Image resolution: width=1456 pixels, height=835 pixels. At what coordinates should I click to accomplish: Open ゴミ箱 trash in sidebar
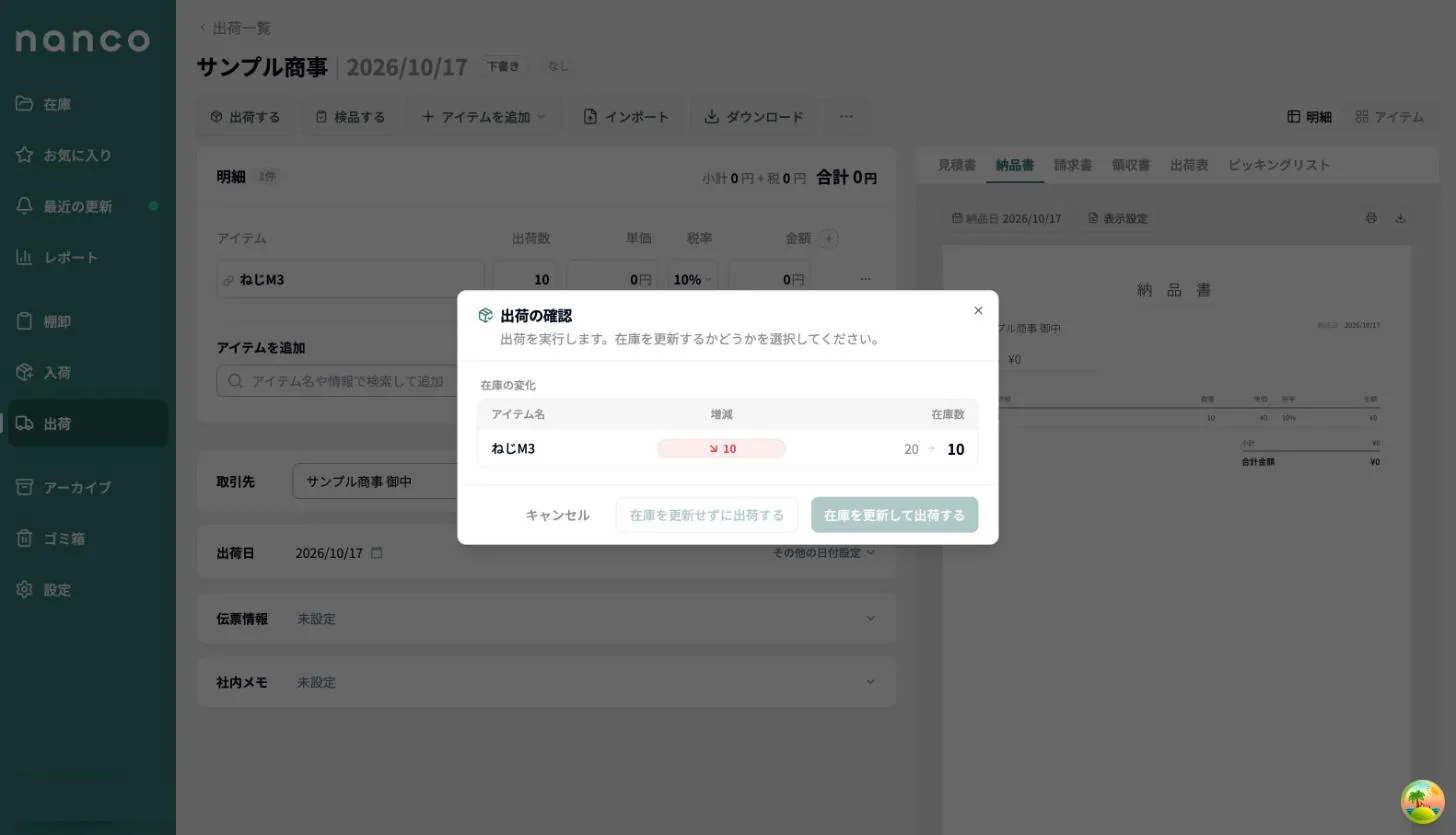click(87, 538)
